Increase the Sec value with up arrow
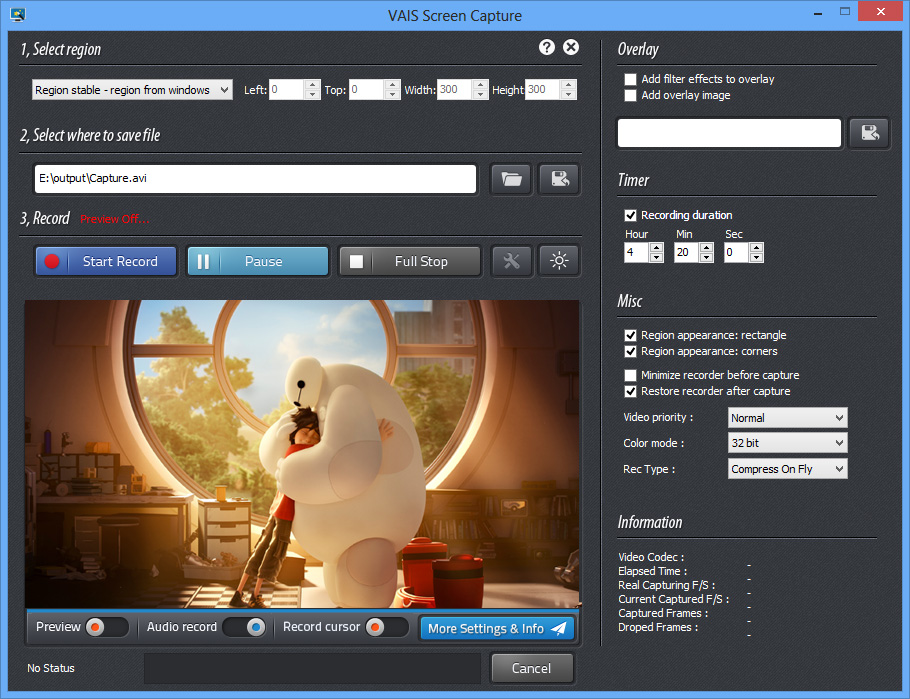The height and width of the screenshot is (699, 910). point(756,248)
